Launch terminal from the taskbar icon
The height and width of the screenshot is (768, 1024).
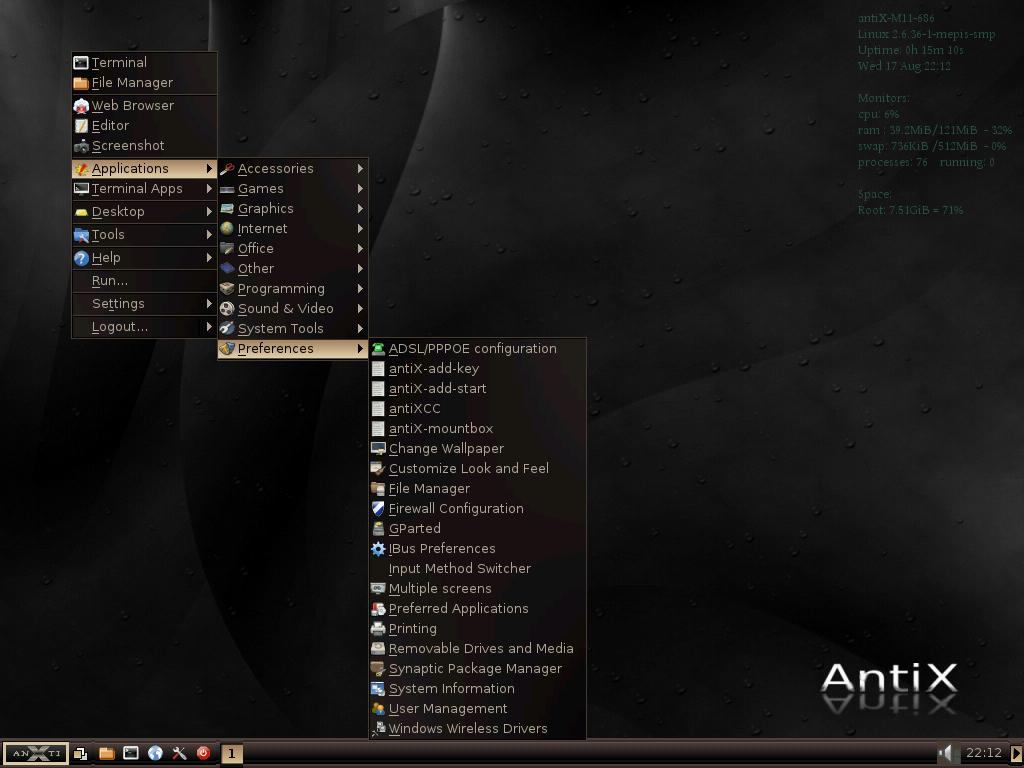pos(131,754)
